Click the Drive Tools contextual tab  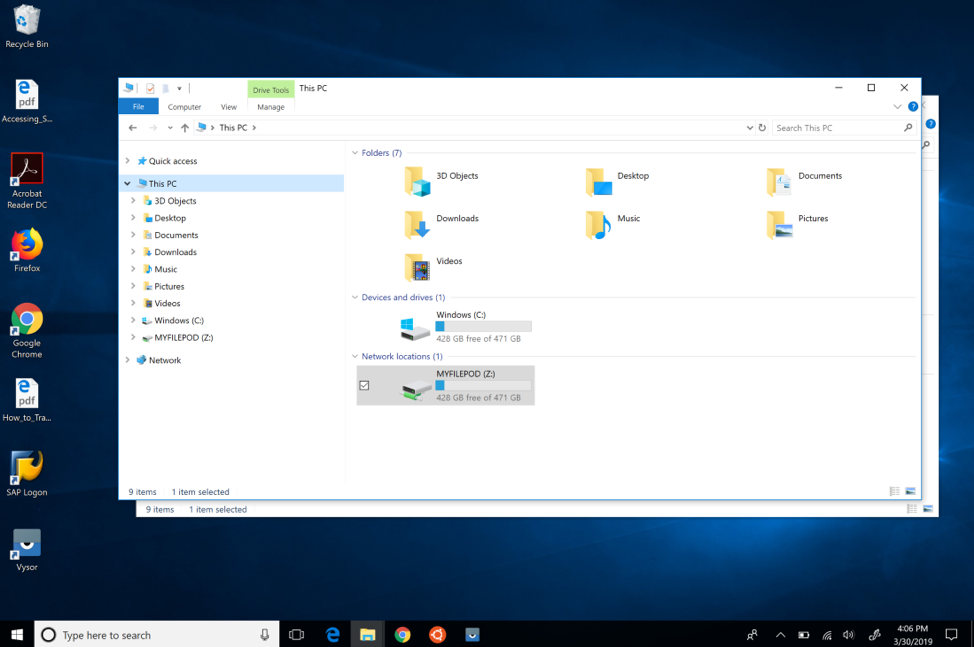(271, 89)
